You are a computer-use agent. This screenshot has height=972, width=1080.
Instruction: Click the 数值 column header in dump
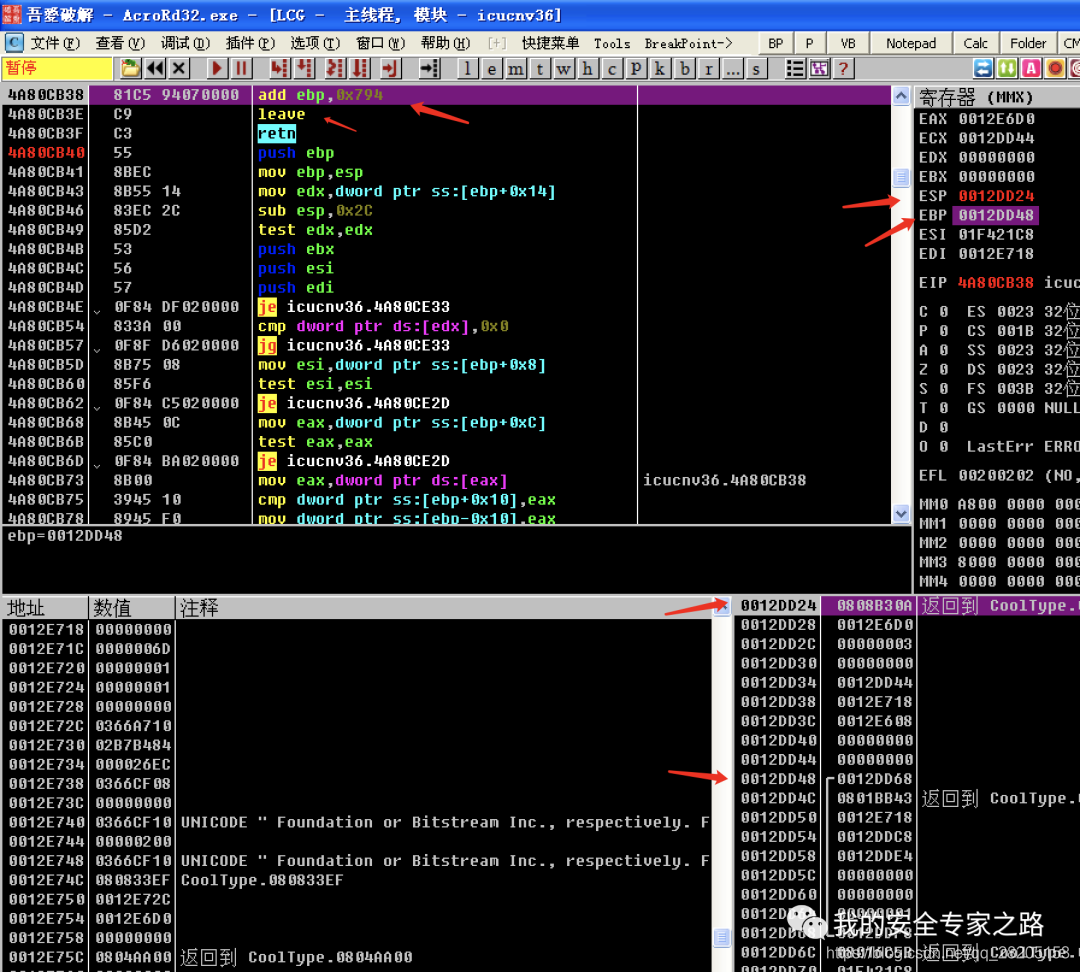click(132, 608)
